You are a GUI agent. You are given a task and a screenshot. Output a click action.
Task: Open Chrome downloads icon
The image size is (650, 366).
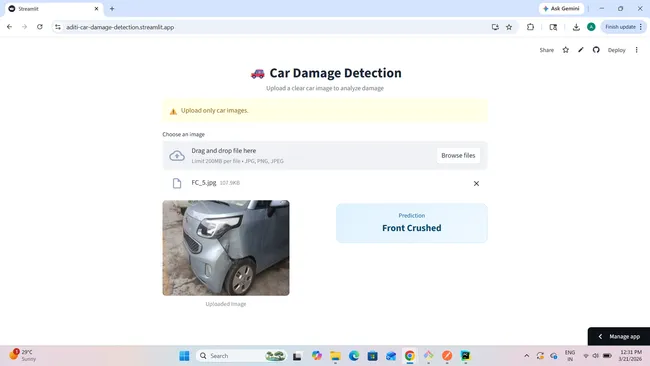coord(576,27)
